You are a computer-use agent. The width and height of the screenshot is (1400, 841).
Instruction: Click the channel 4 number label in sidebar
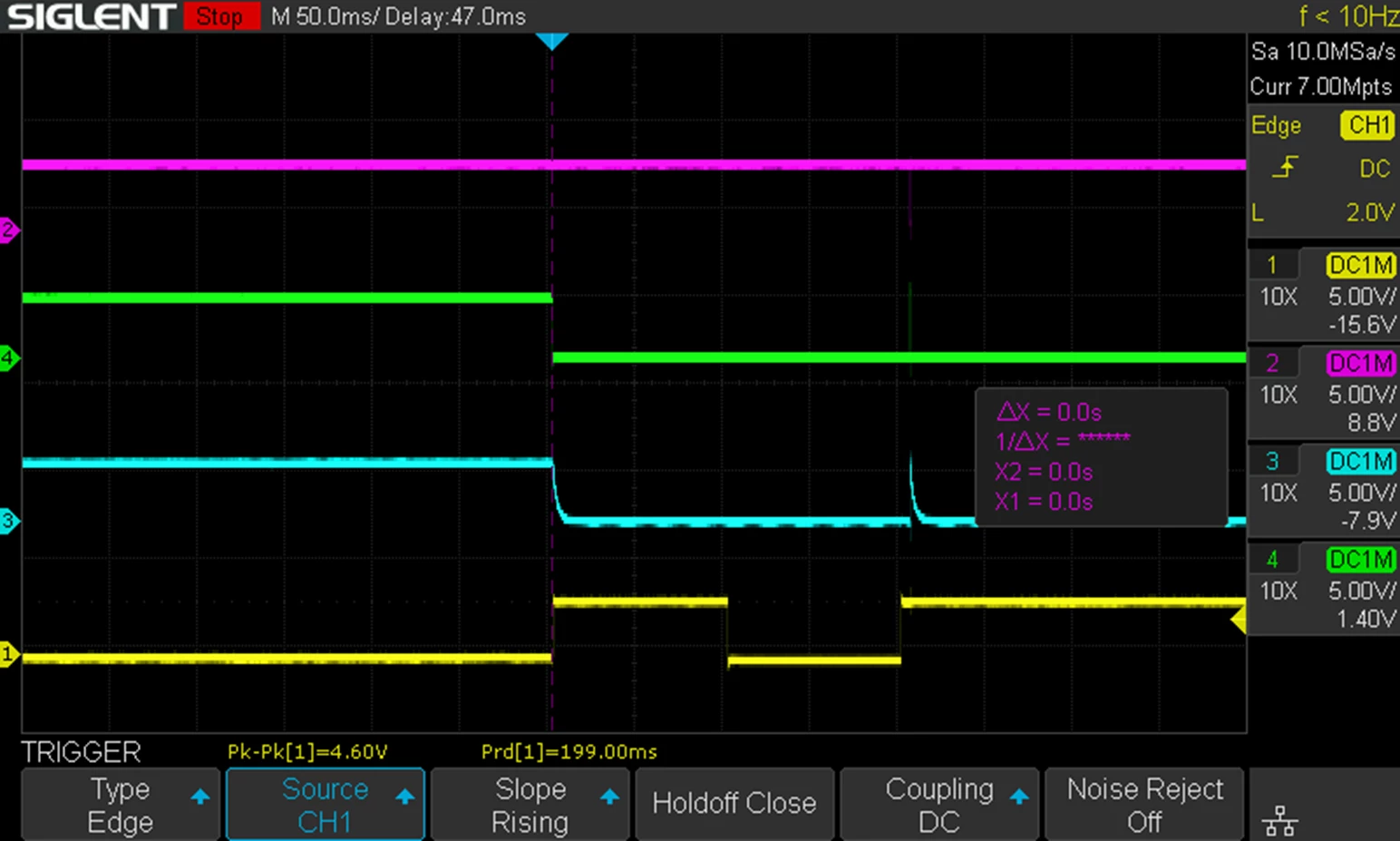[1272, 559]
